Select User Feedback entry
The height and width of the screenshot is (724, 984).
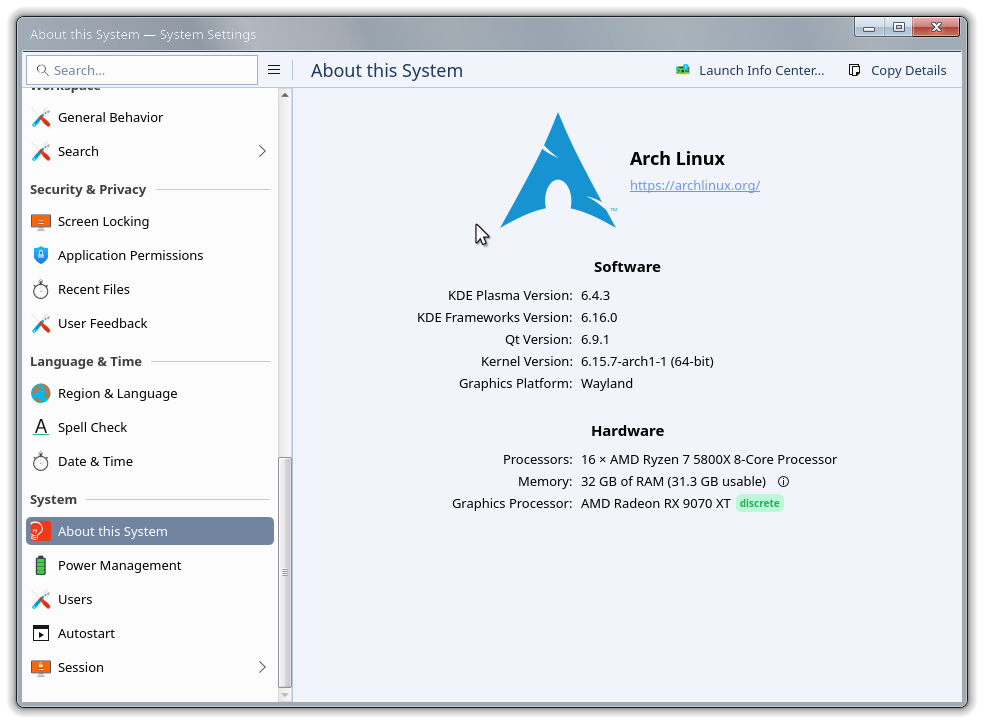pyautogui.click(x=150, y=323)
